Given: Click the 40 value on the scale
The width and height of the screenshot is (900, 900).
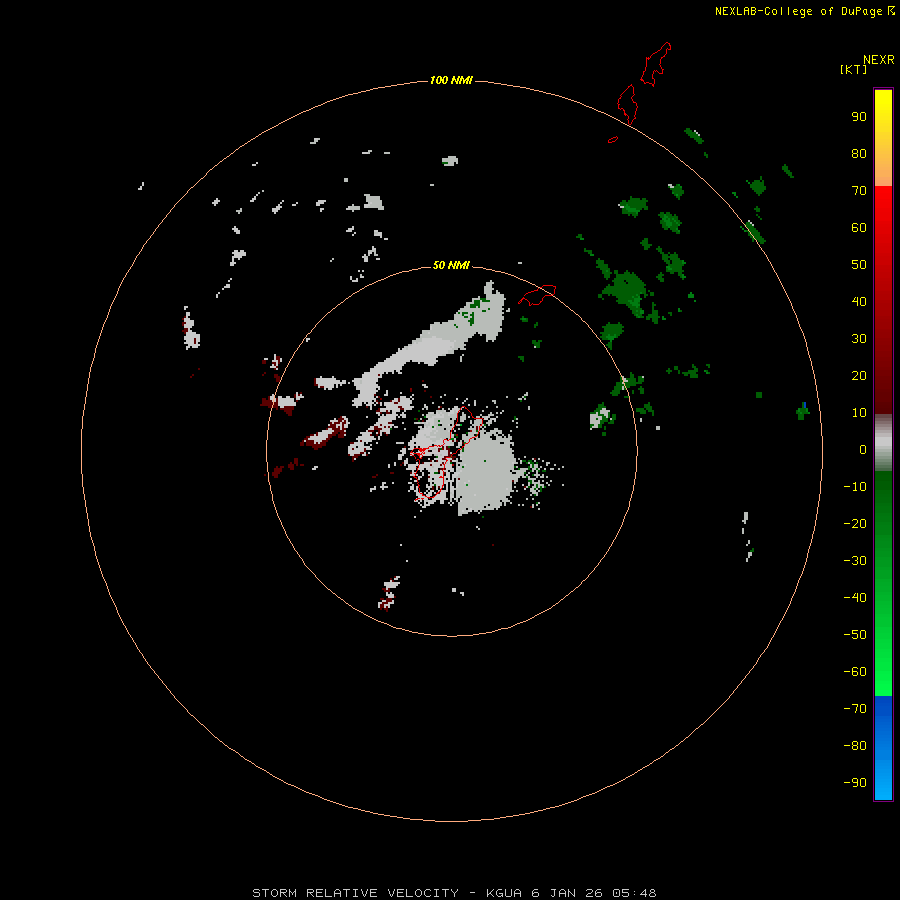Looking at the screenshot, I should tap(859, 302).
